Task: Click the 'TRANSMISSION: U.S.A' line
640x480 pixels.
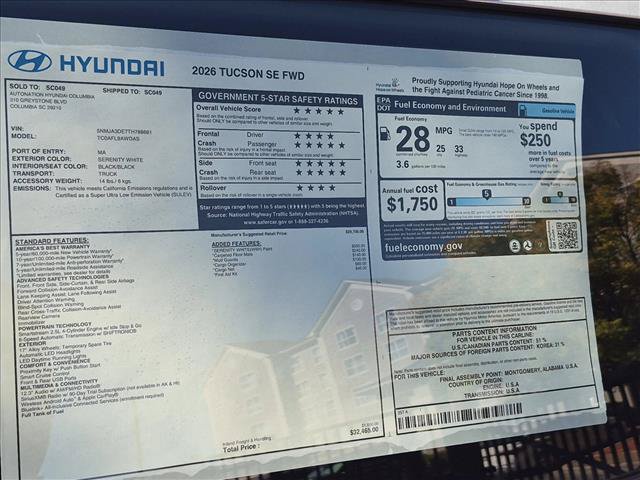Action: coord(492,393)
